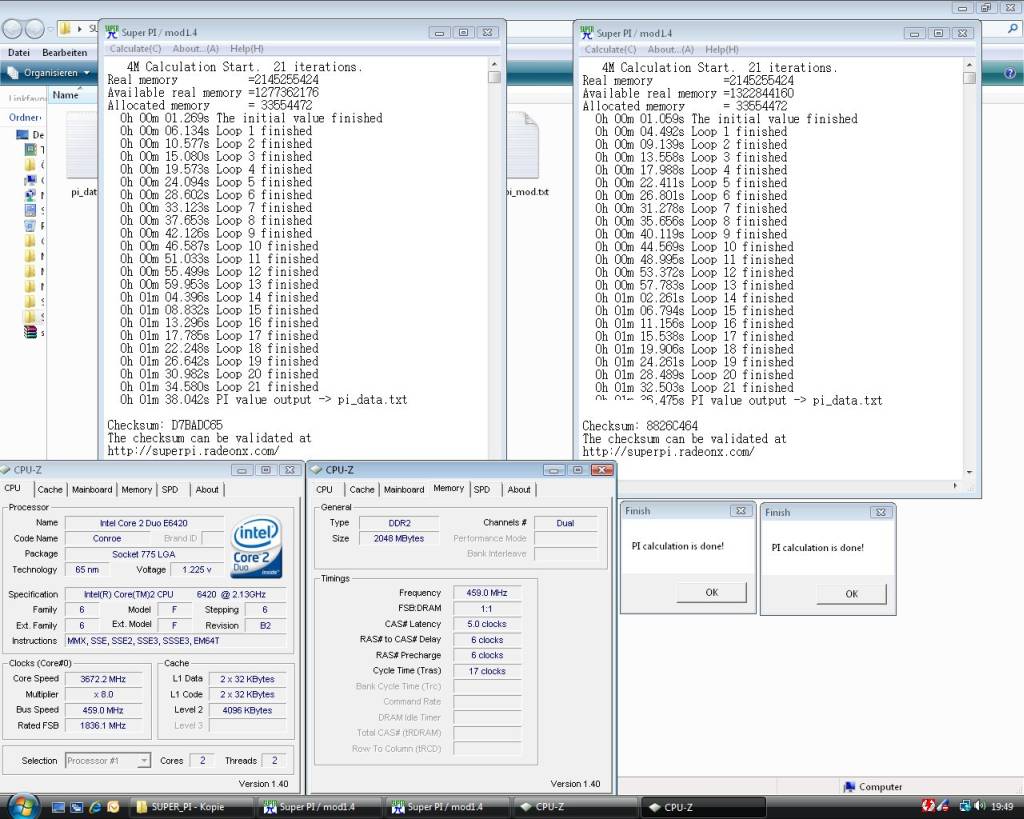Viewport: 1024px width, 819px height.
Task: Click the CPU-Z icon in right CPU-Z title bar
Action: tap(317, 470)
